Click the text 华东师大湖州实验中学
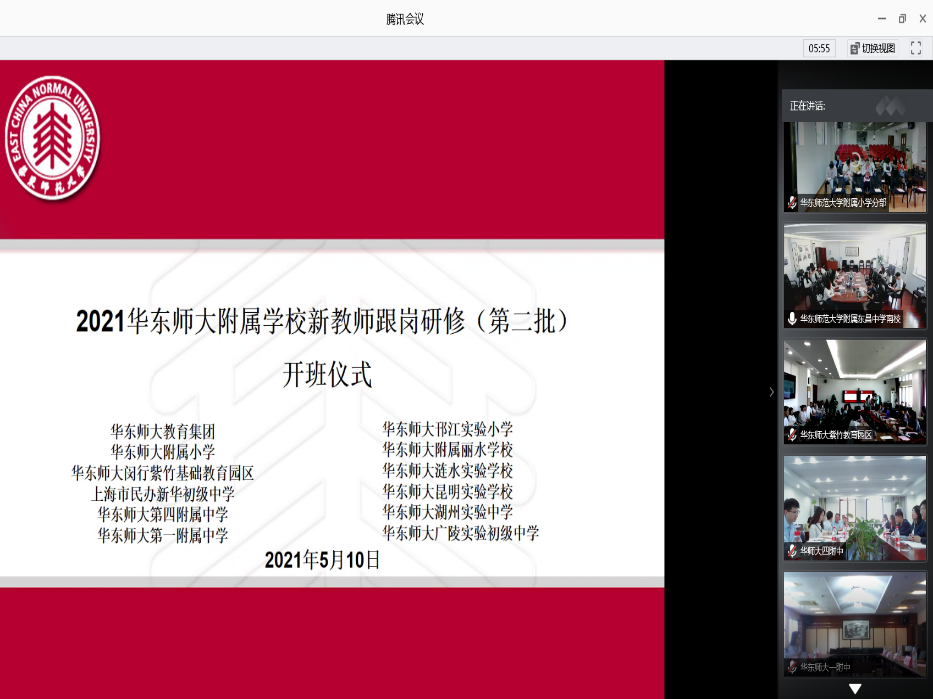Image resolution: width=933 pixels, height=699 pixels. pyautogui.click(x=447, y=512)
